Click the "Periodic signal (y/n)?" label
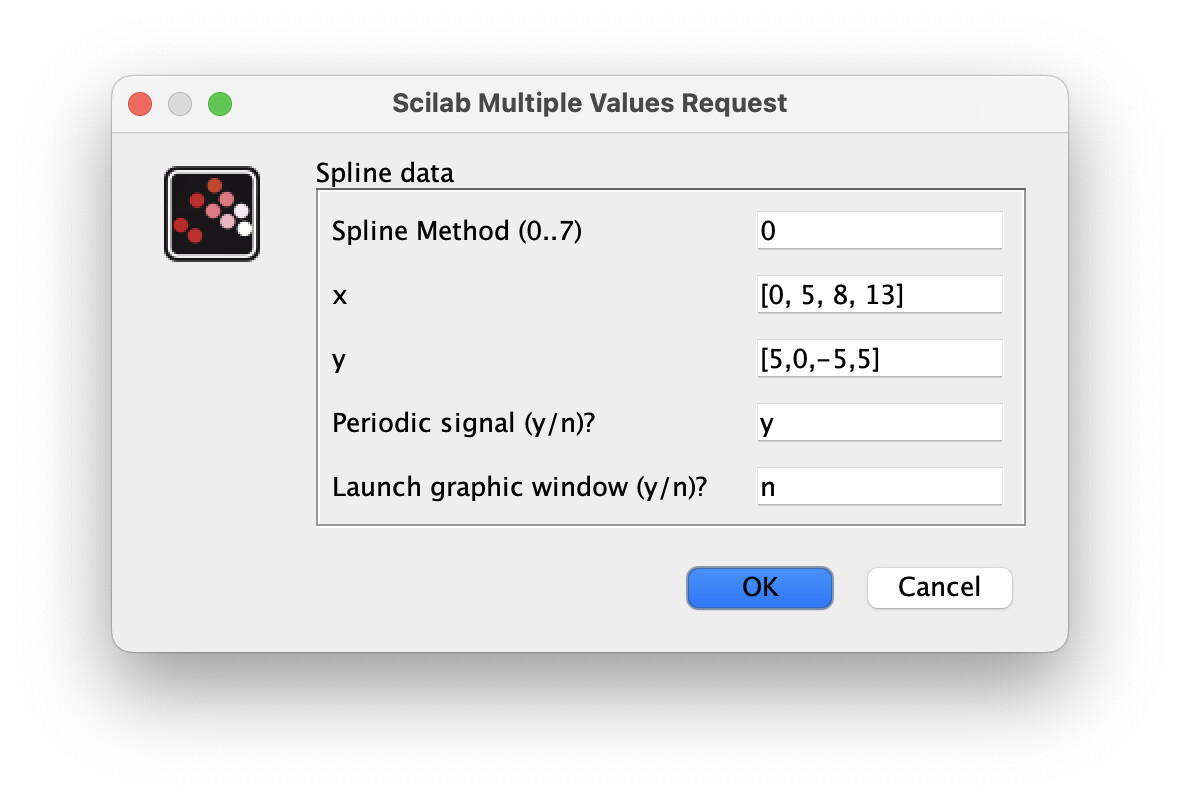 coord(463,423)
